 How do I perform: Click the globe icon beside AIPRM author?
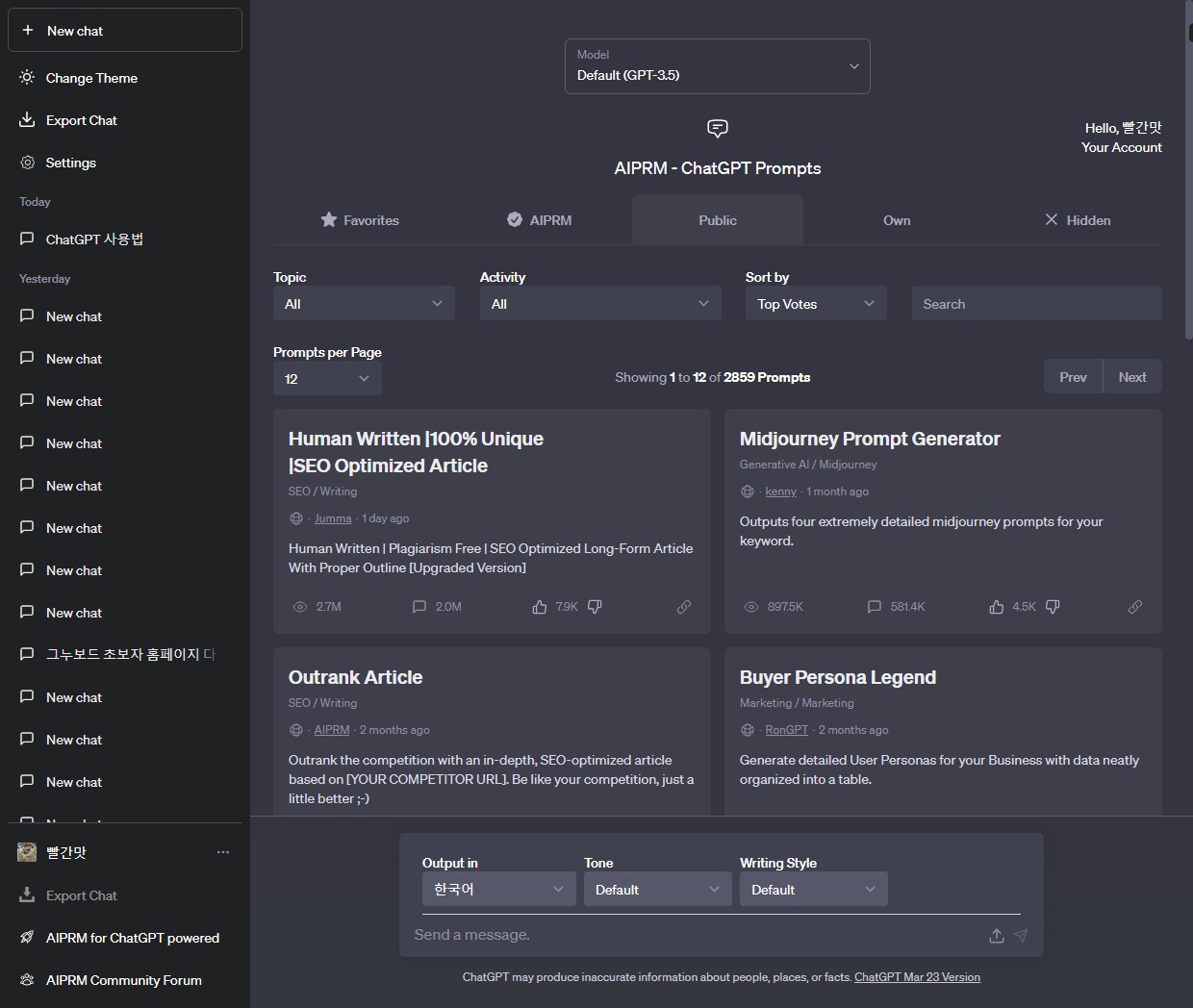[296, 730]
